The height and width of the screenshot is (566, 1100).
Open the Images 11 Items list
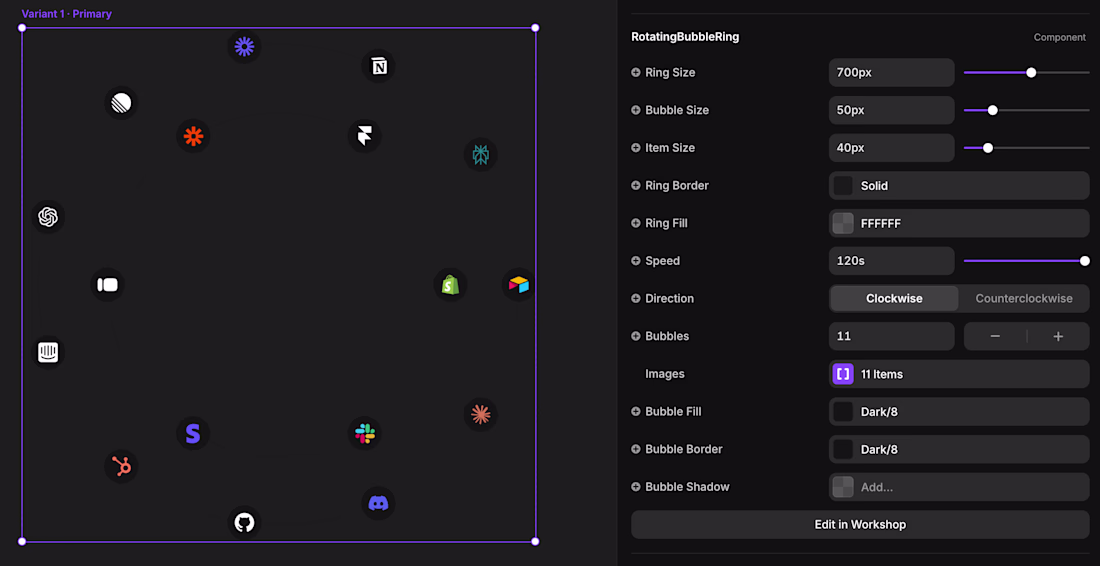(959, 374)
